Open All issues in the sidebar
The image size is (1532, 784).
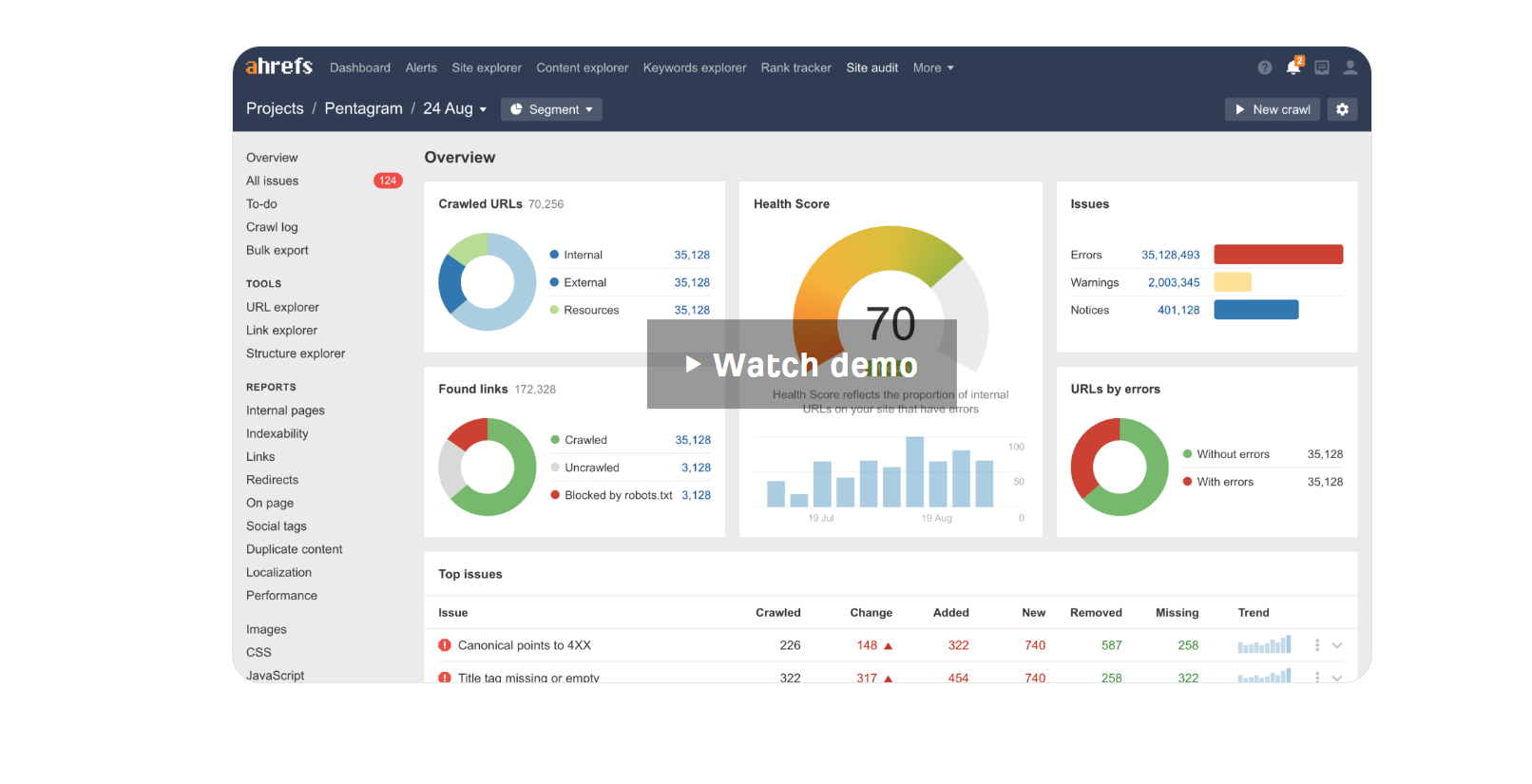[272, 181]
